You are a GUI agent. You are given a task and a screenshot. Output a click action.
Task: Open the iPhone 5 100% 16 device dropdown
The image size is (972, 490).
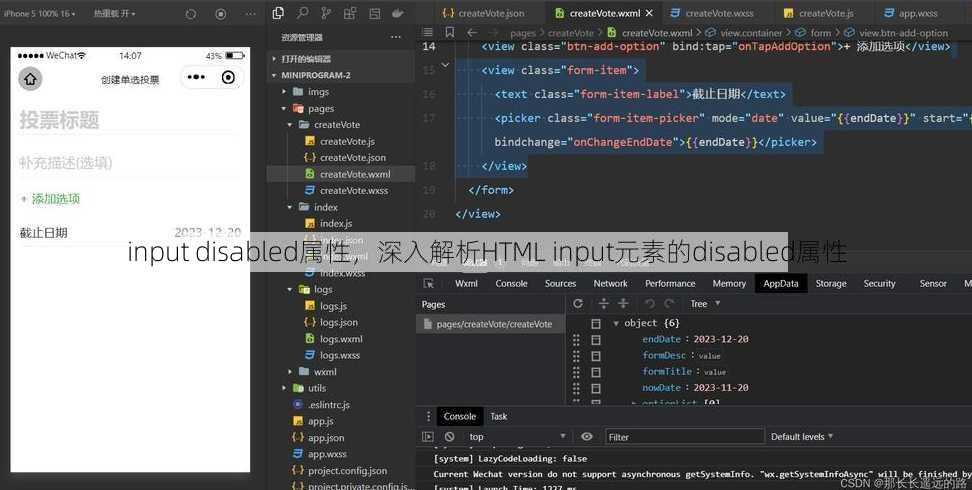(x=40, y=13)
